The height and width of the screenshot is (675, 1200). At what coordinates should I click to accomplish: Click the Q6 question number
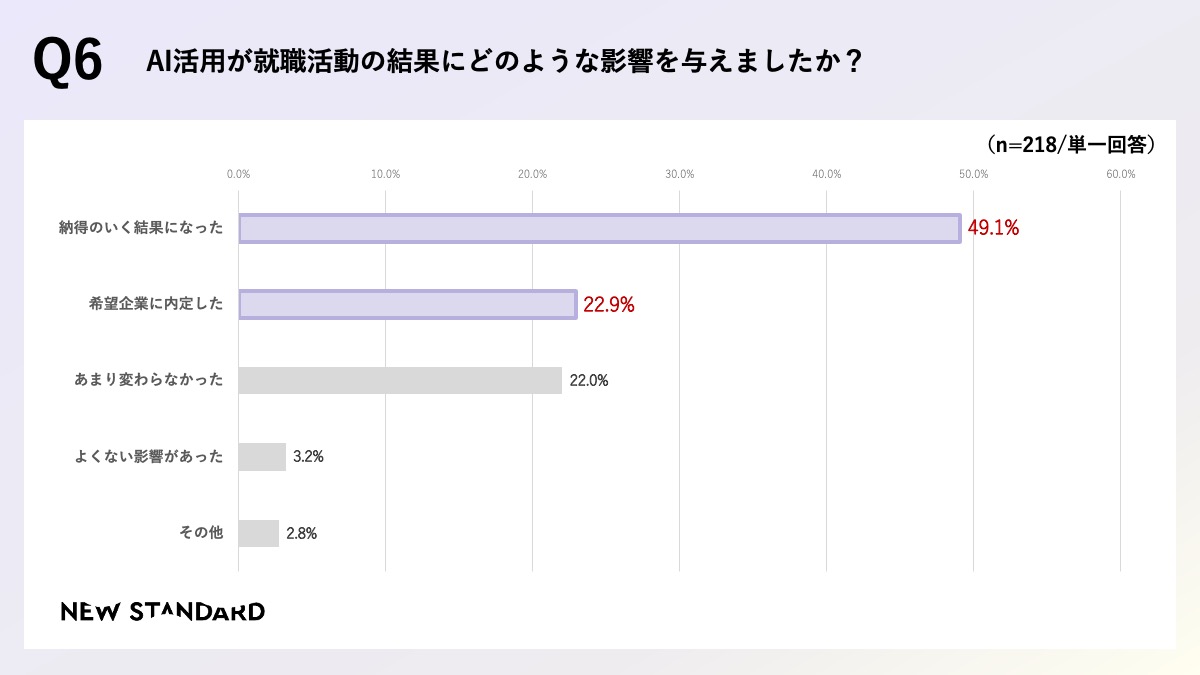[x=68, y=62]
